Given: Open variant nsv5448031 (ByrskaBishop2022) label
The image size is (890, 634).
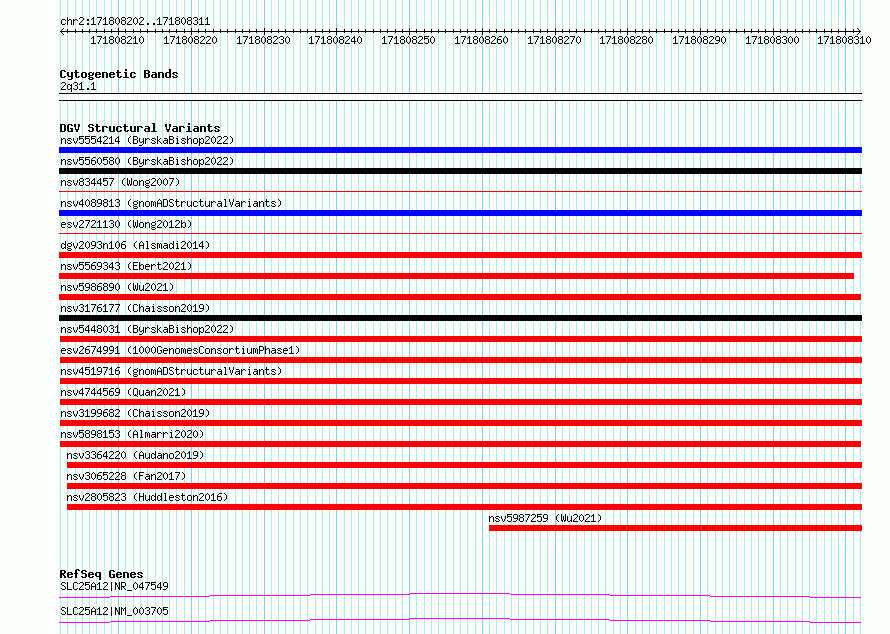Looking at the screenshot, I should point(147,329).
